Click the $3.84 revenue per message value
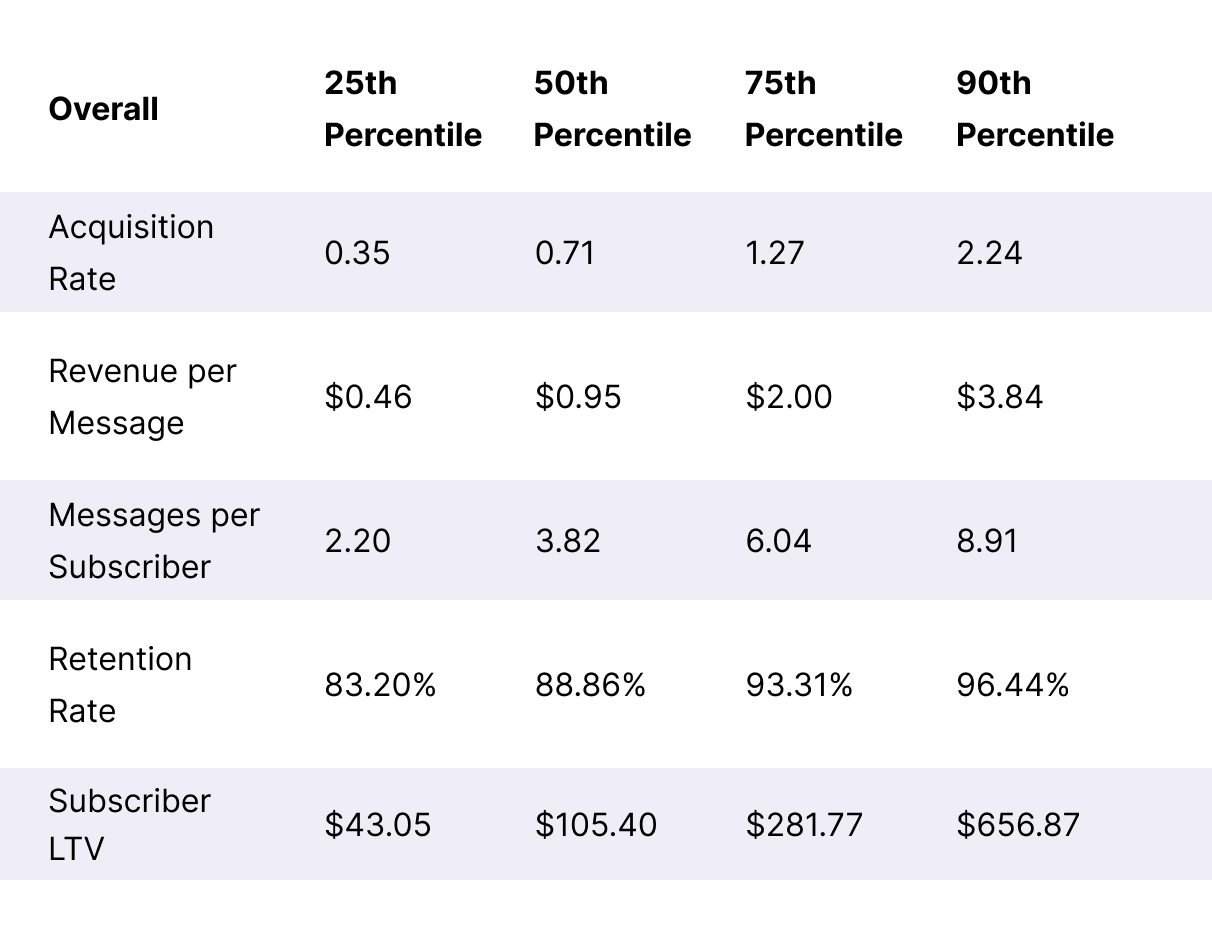Screen dimensions: 1212x928 tap(1000, 397)
